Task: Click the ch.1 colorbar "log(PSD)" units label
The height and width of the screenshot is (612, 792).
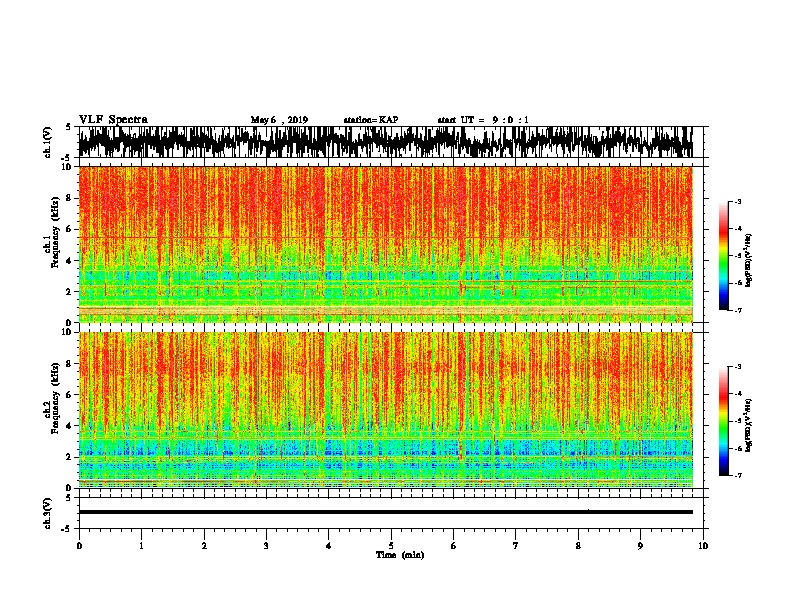Action: [749, 260]
